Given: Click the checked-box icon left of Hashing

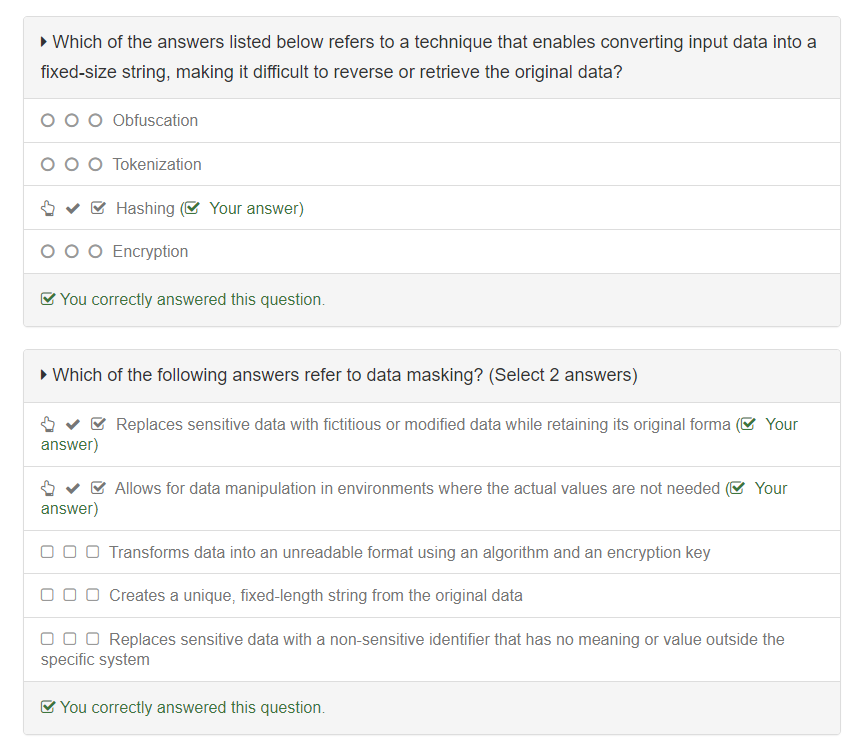Looking at the screenshot, I should [97, 208].
